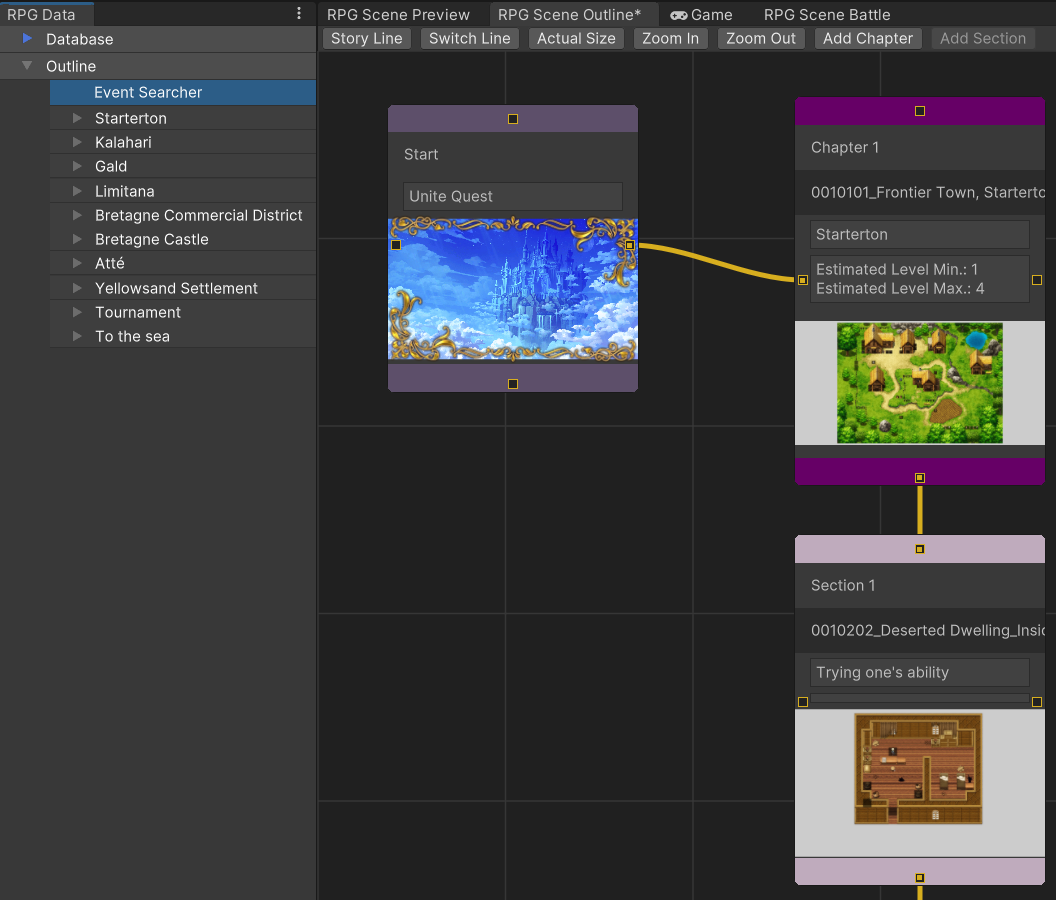
Task: Reset view with Actual Size
Action: click(x=576, y=39)
